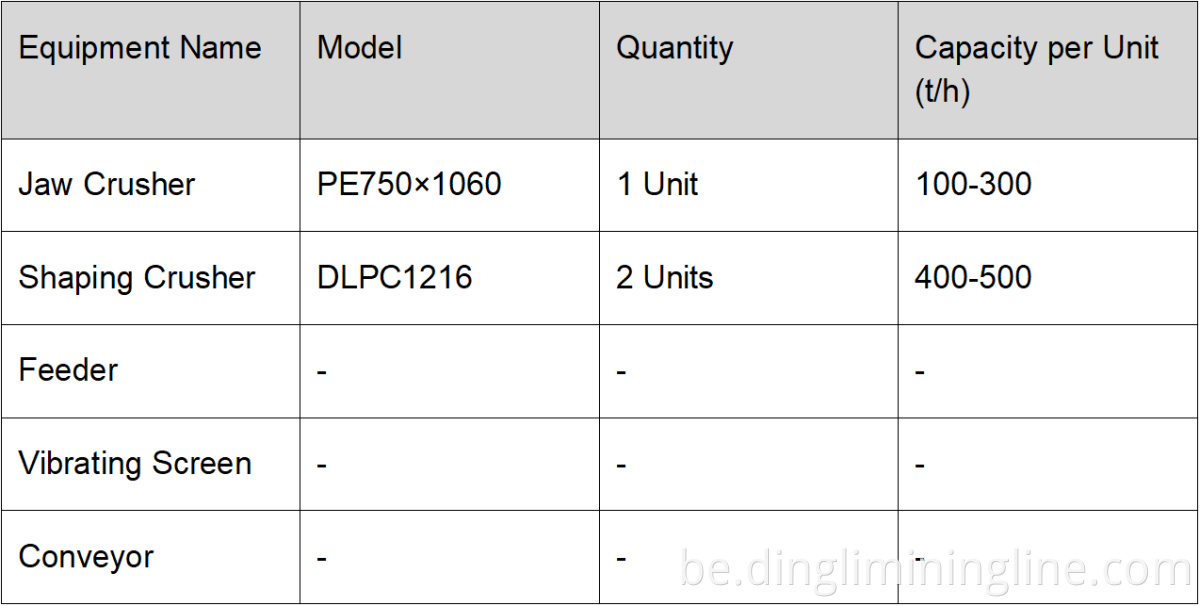Select the Jaw Crusher cell
1200x606 pixels.
[107, 185]
